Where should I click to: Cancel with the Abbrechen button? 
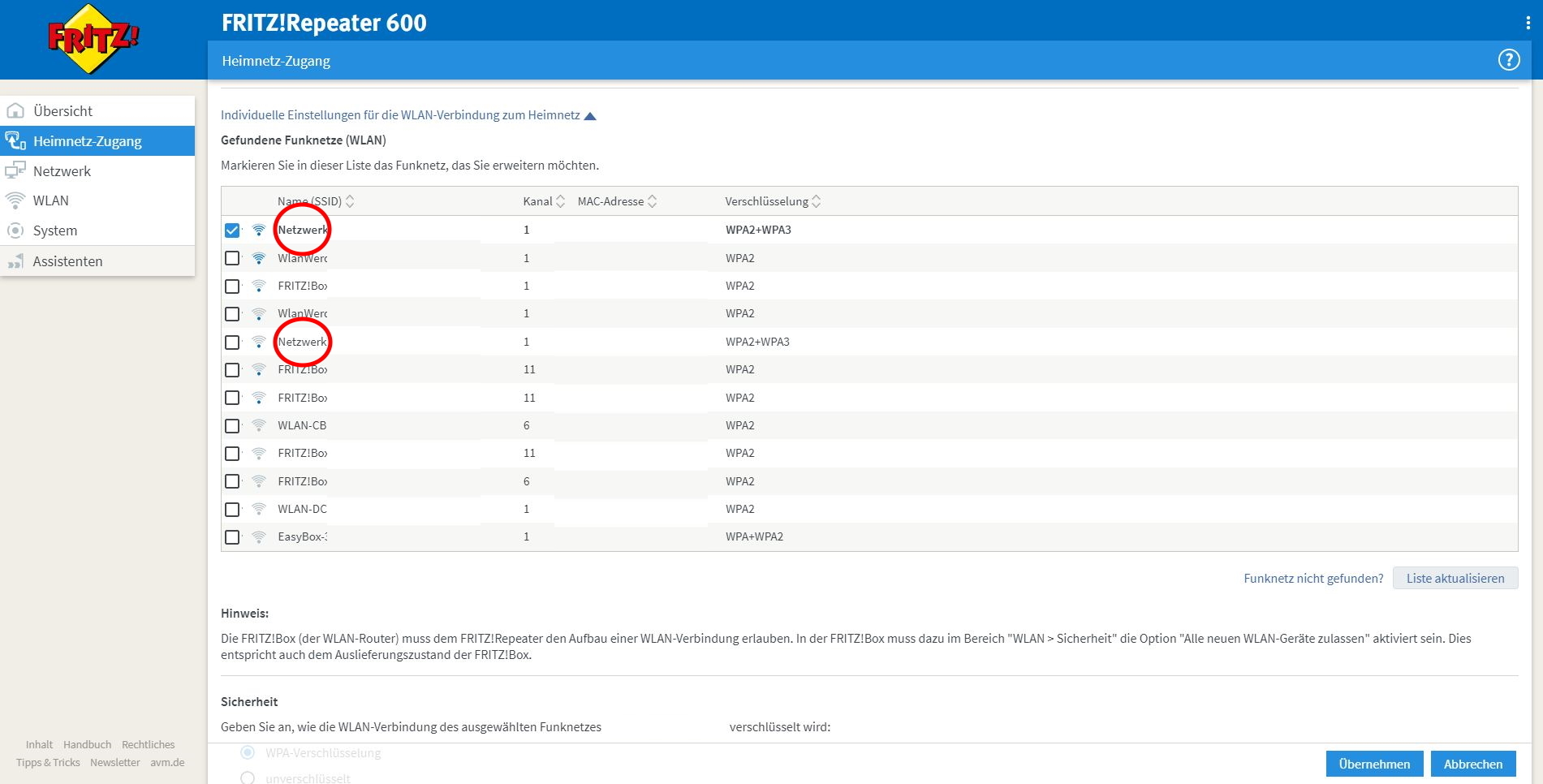tap(1473, 765)
